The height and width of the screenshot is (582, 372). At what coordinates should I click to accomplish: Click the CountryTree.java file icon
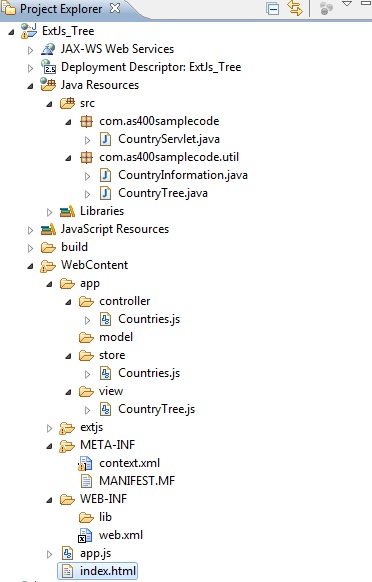click(105, 193)
